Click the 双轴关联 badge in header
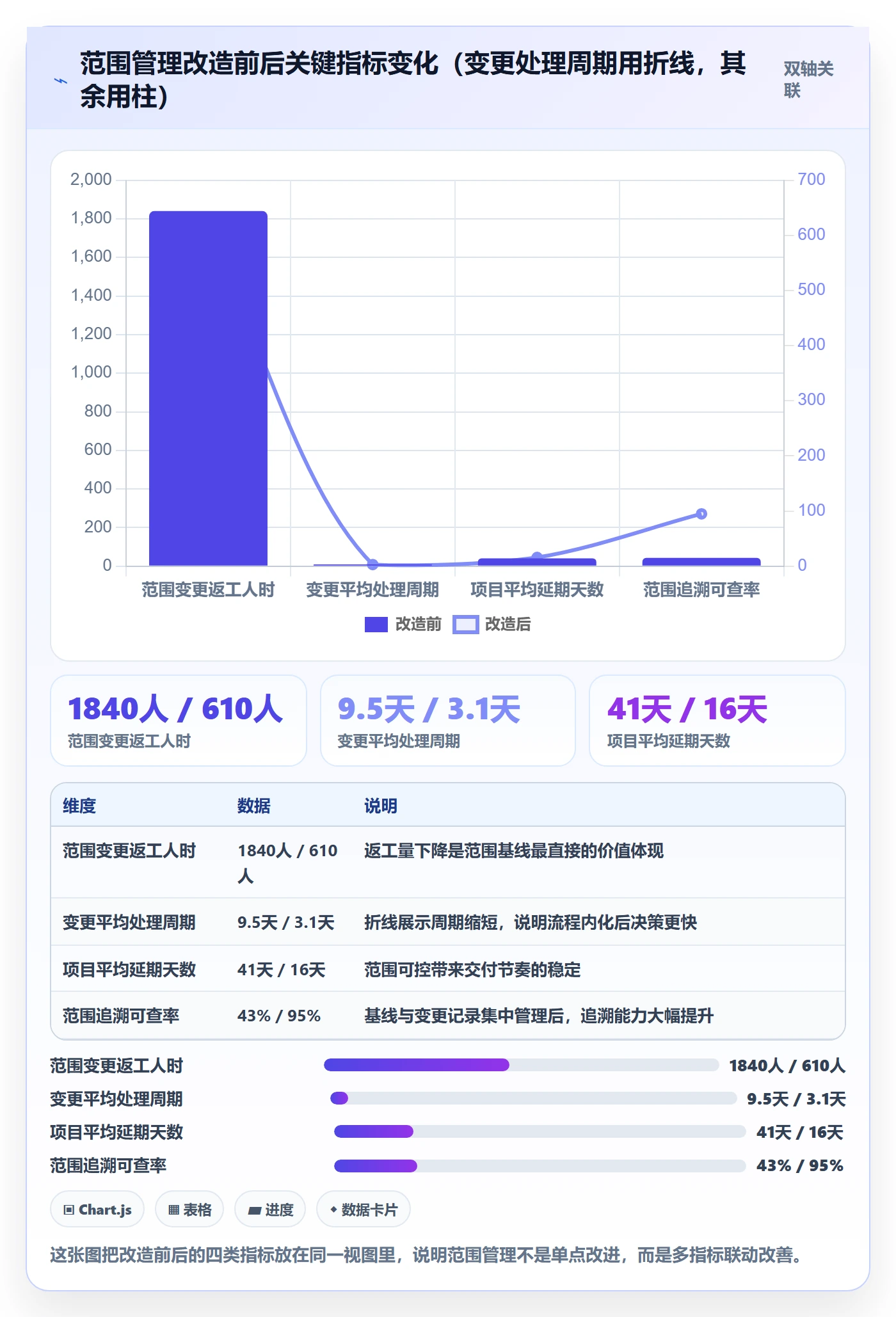This screenshot has width=896, height=1317. [x=809, y=79]
